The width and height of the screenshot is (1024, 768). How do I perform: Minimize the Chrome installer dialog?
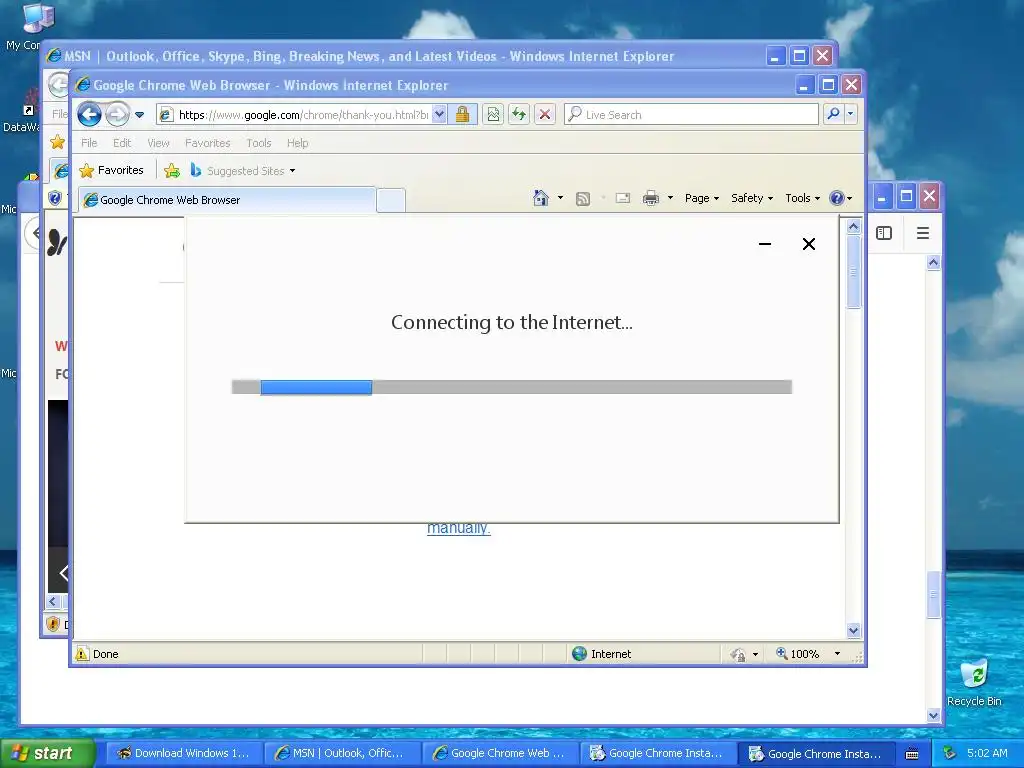click(765, 244)
